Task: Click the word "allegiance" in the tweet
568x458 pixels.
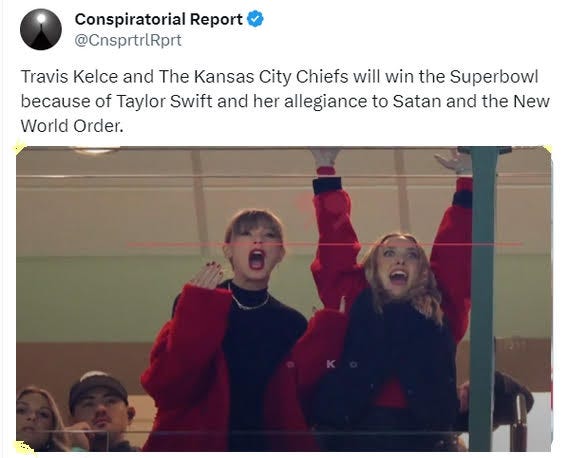Action: coord(326,101)
